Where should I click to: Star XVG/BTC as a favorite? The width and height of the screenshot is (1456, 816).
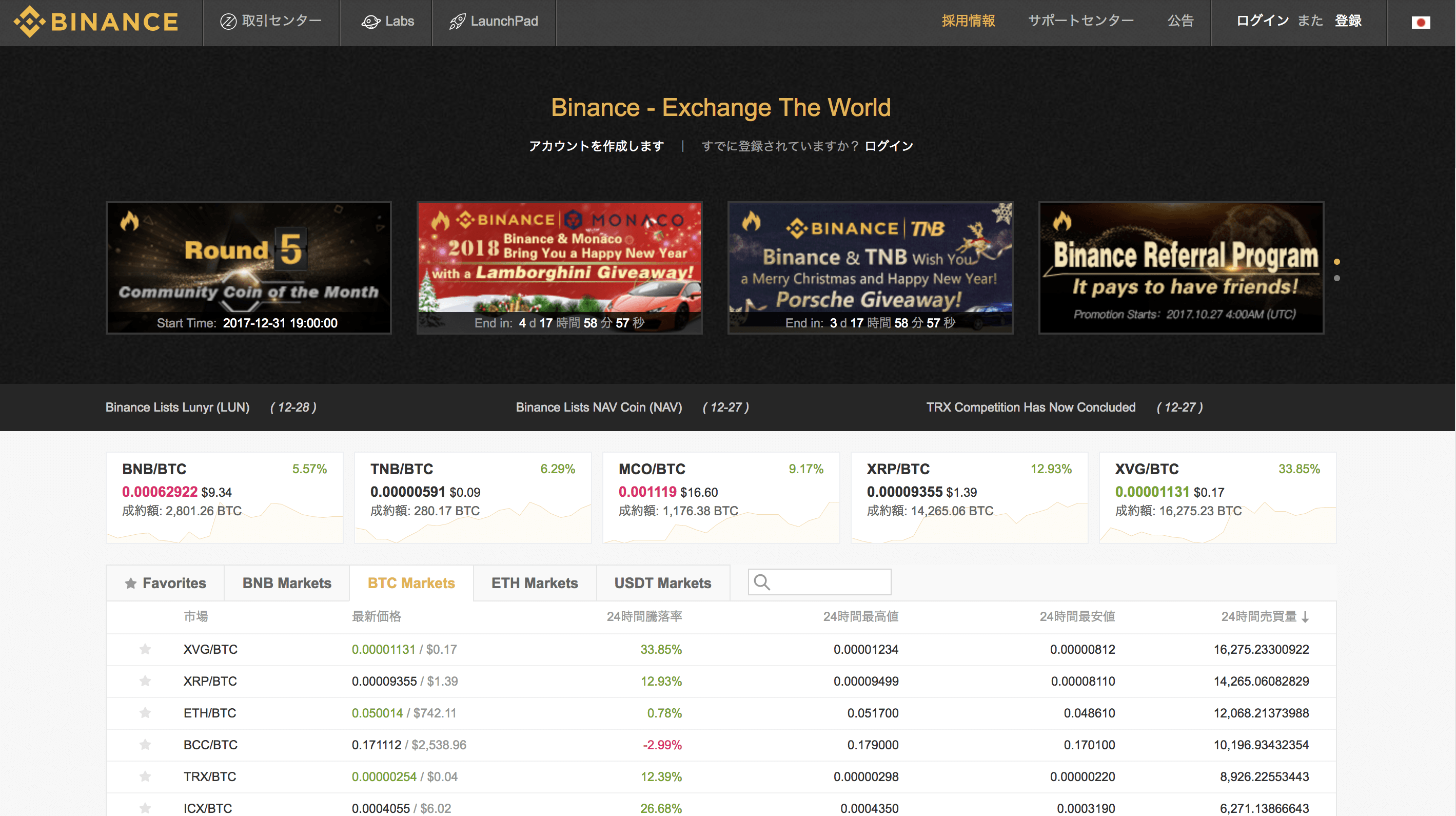point(145,649)
